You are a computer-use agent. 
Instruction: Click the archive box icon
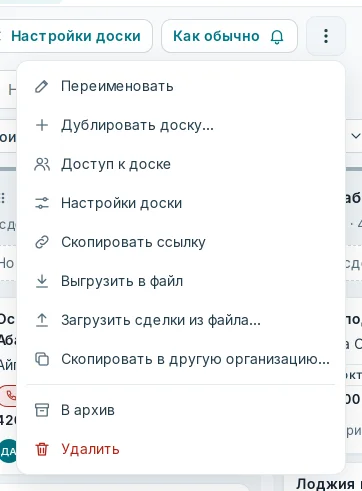pos(42,410)
